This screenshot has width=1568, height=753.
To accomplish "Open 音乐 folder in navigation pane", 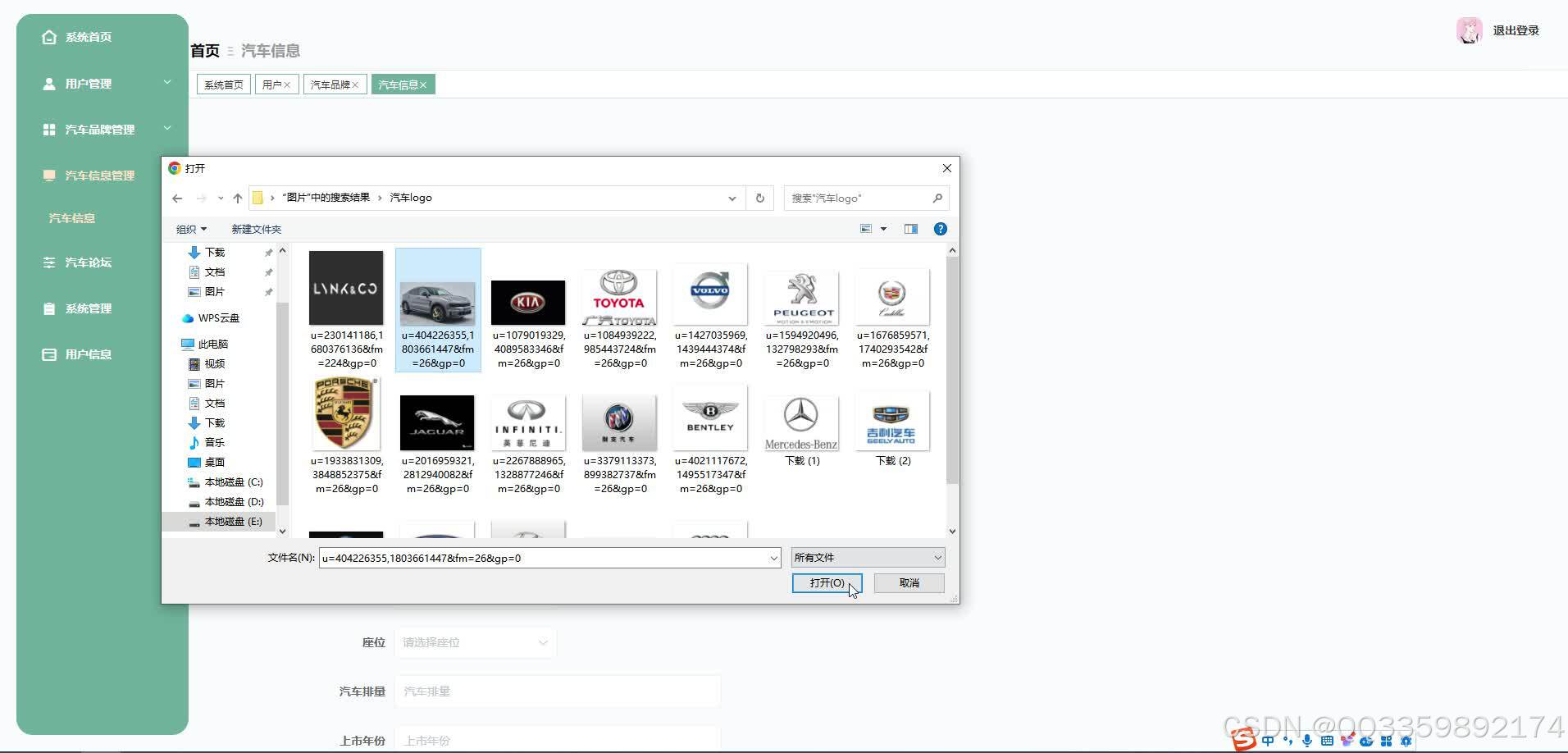I will pyautogui.click(x=206, y=443).
